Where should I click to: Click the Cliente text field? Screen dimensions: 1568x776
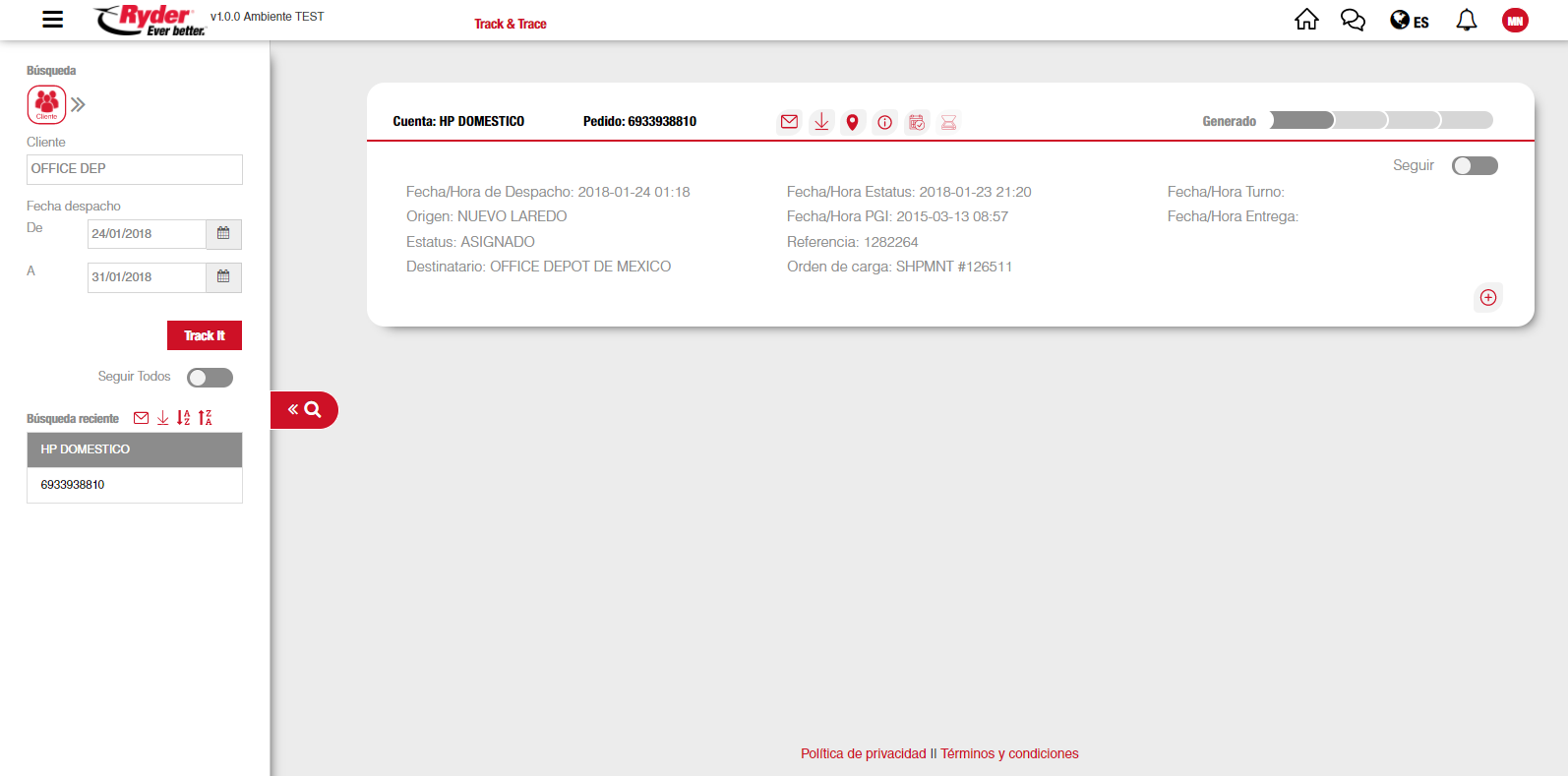(x=135, y=169)
